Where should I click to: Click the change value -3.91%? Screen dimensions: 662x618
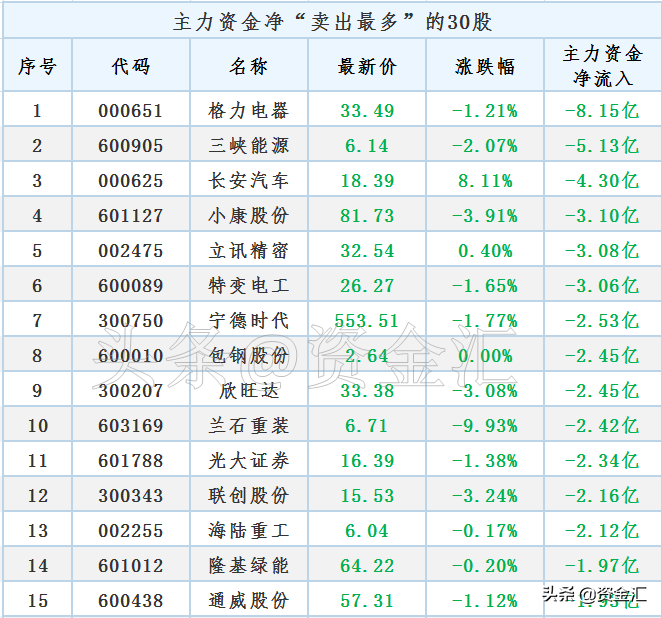pos(485,216)
